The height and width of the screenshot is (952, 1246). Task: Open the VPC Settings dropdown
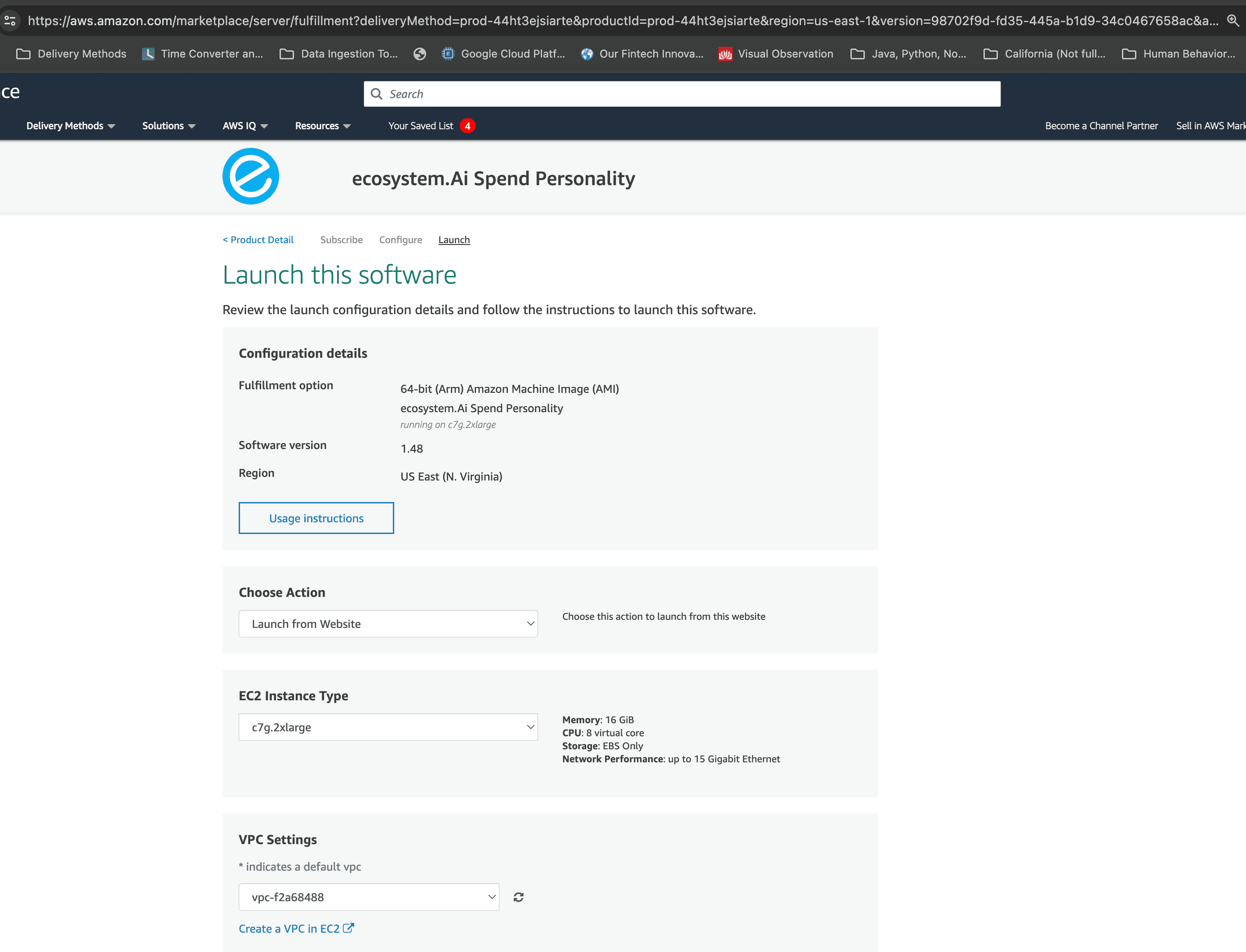click(x=368, y=897)
